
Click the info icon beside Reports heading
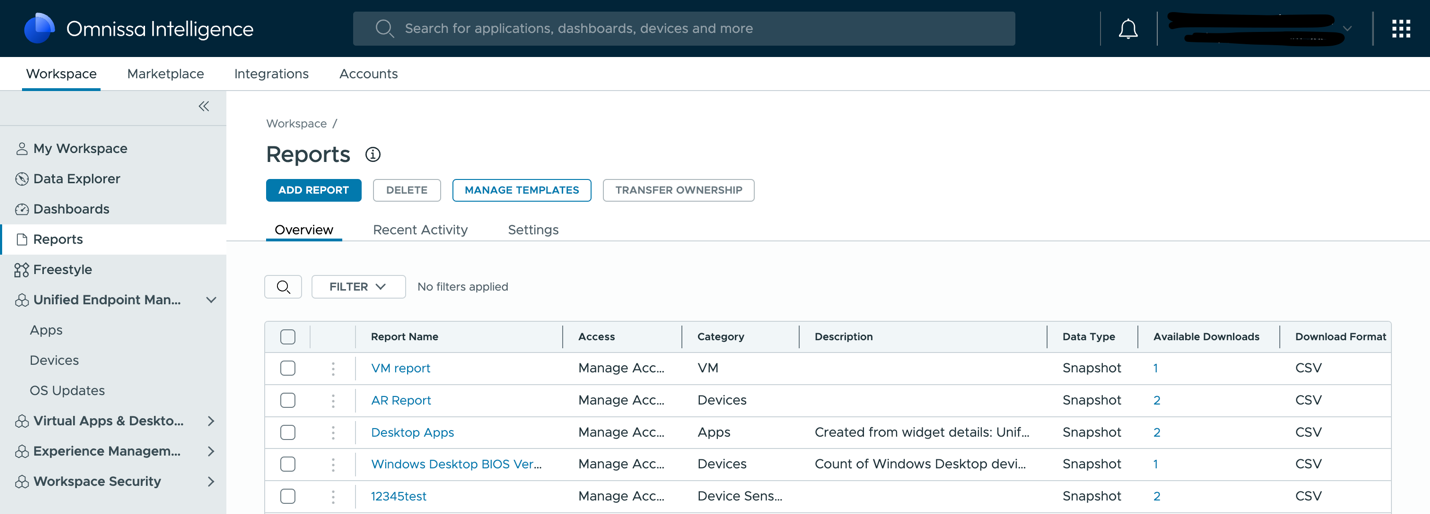pyautogui.click(x=373, y=155)
